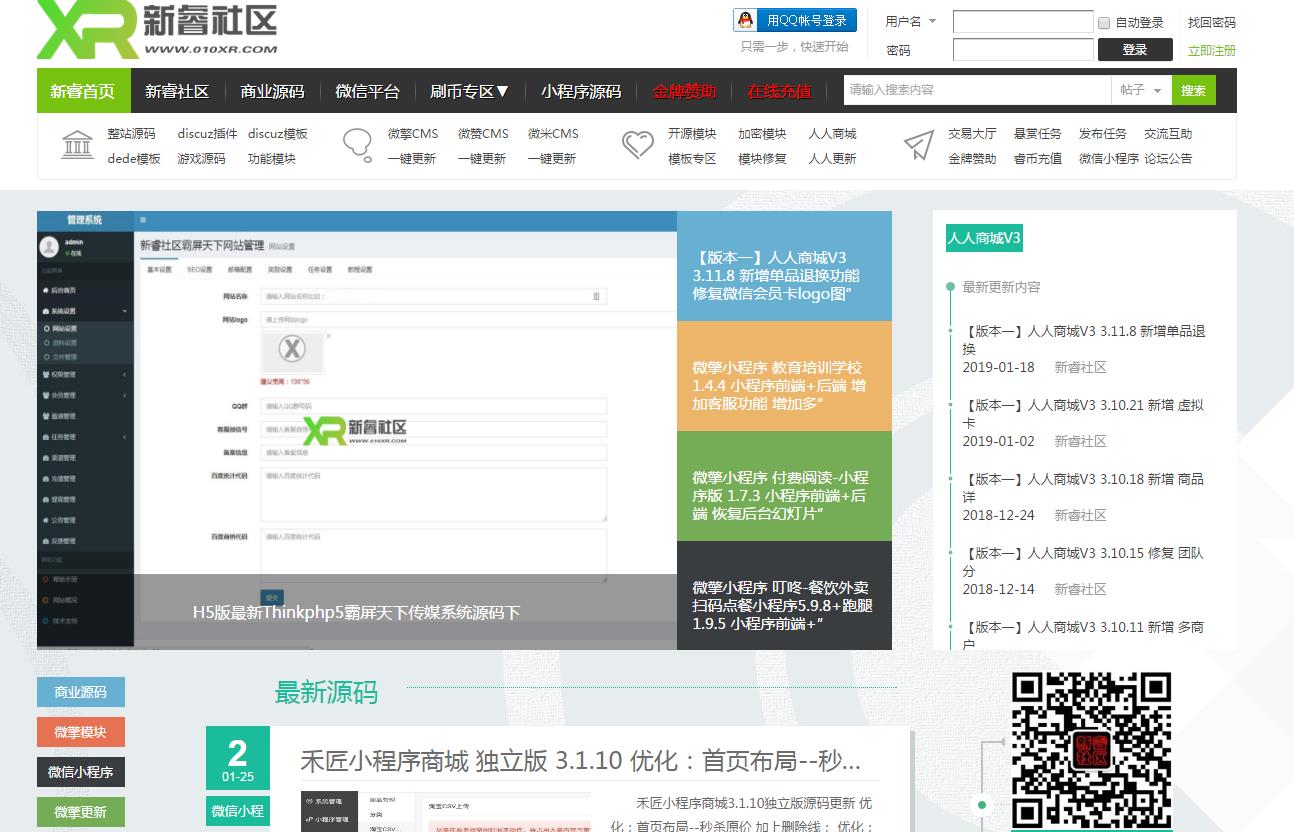Click the 登录 button
The height and width of the screenshot is (832, 1294).
pyautogui.click(x=1135, y=49)
